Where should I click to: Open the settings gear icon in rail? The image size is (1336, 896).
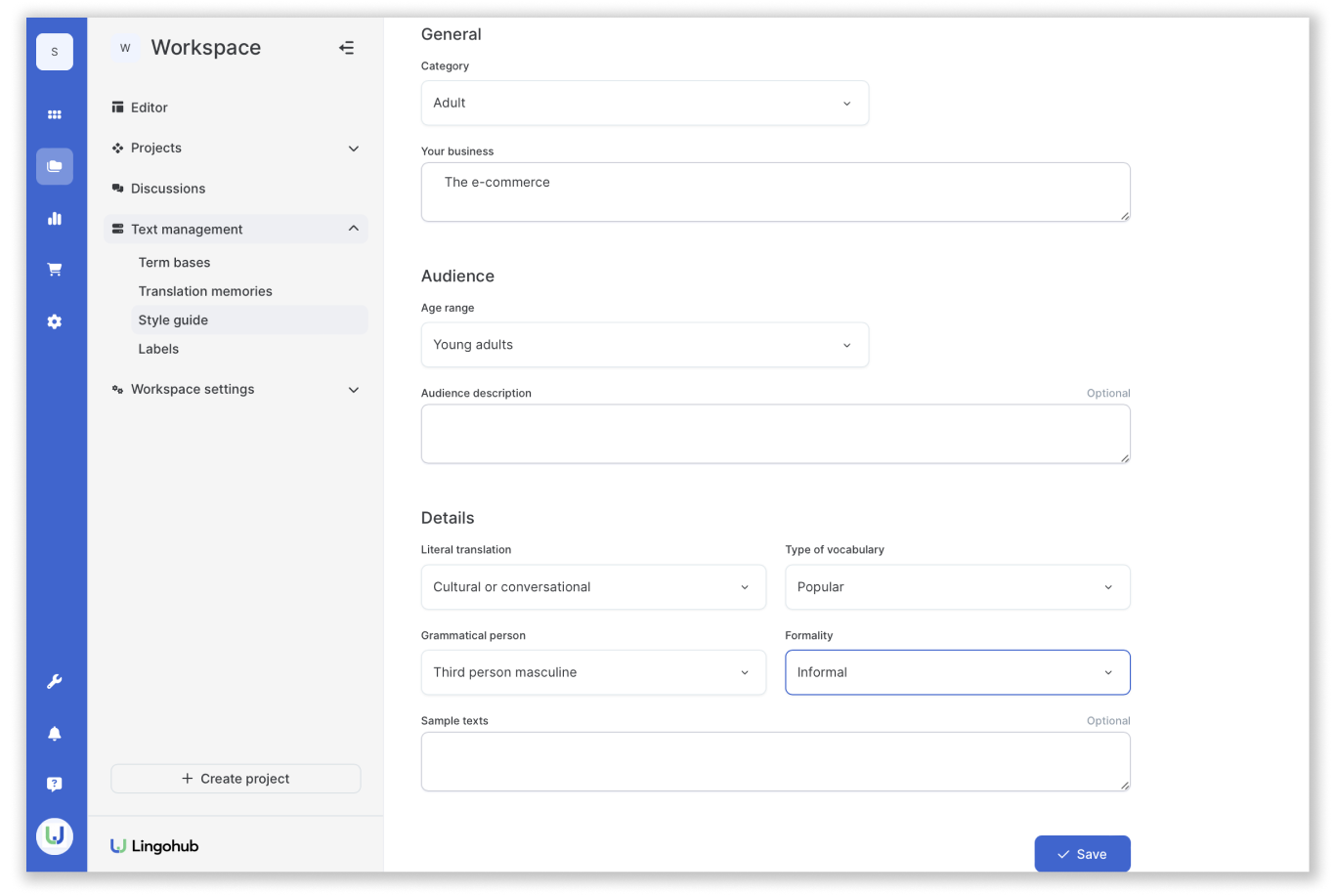tap(55, 321)
